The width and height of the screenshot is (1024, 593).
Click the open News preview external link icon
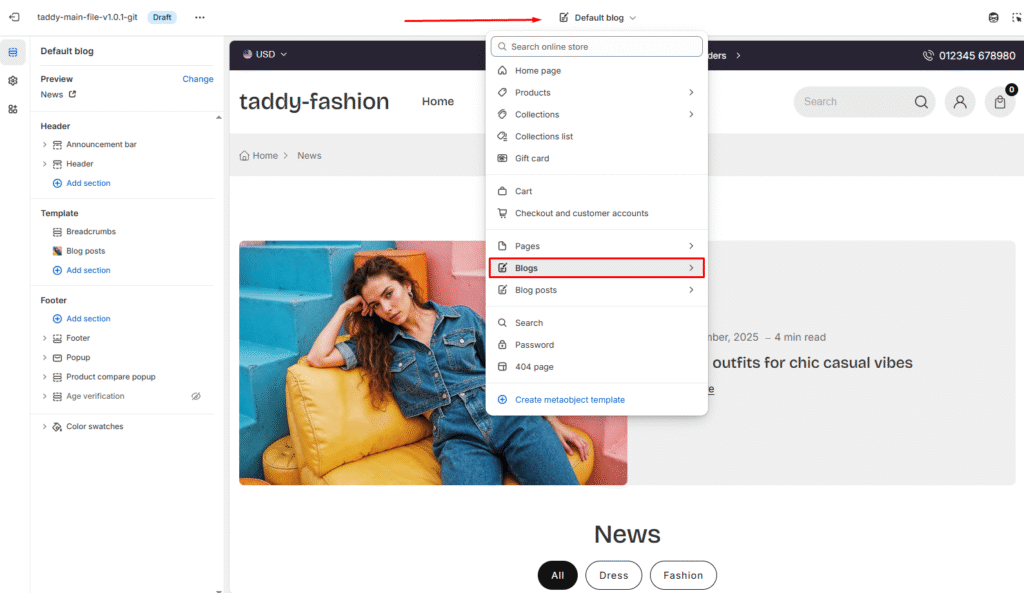(72, 95)
